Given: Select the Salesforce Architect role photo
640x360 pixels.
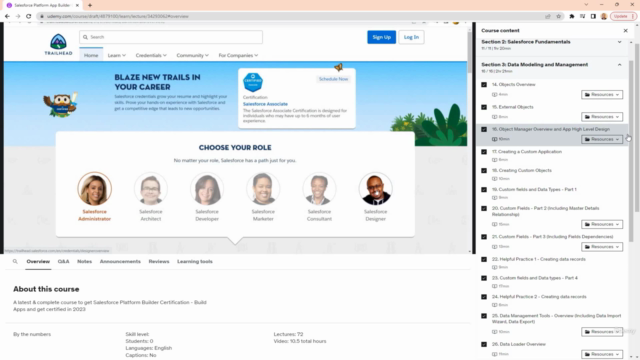Looking at the screenshot, I should (151, 189).
